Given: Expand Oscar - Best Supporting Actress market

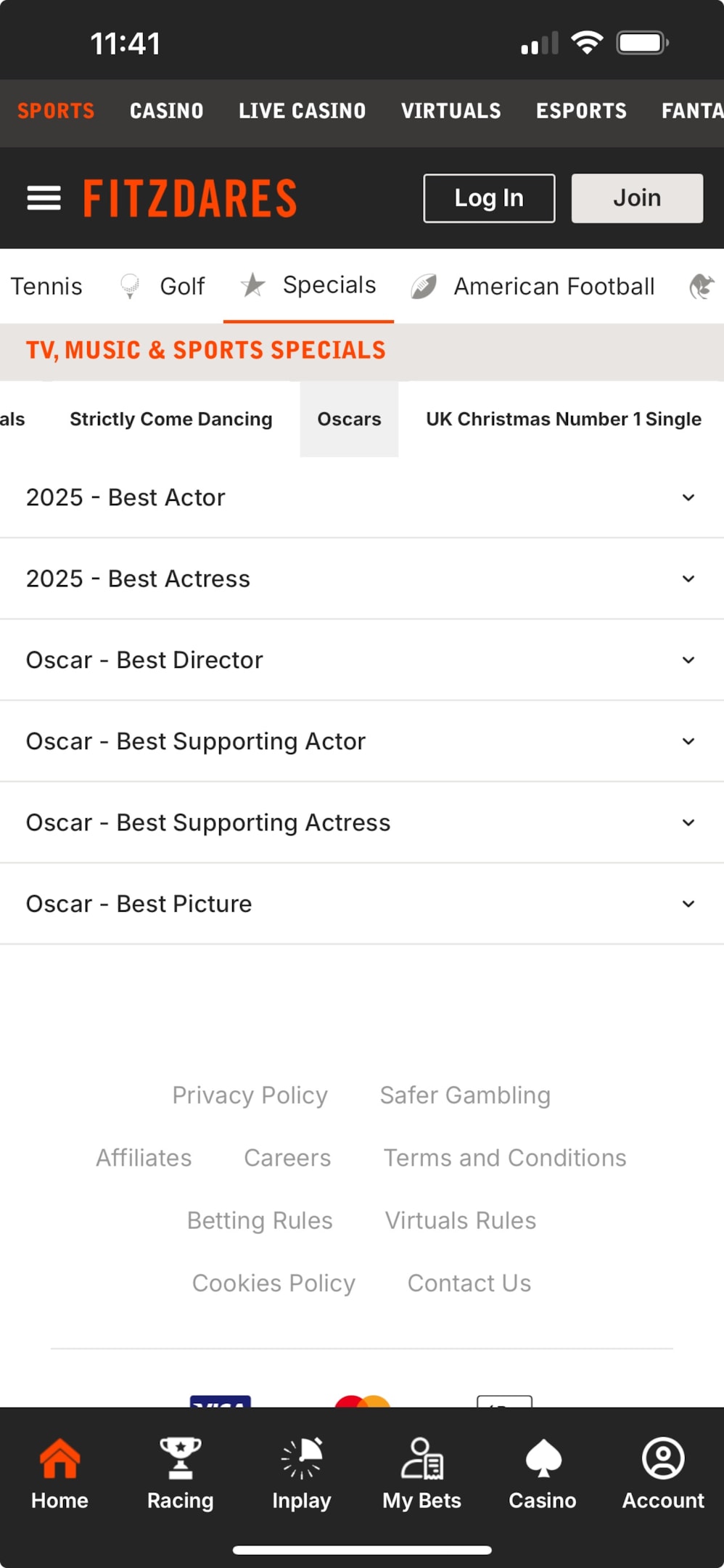Looking at the screenshot, I should click(361, 822).
